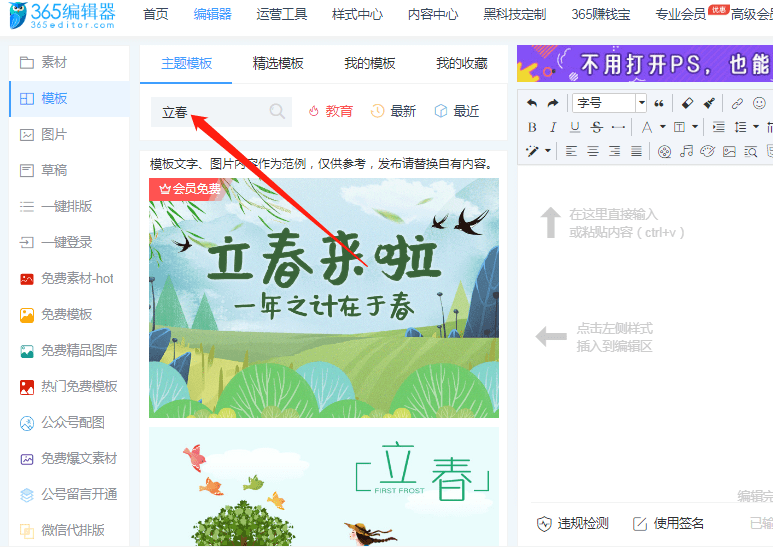This screenshot has height=547, width=773.
Task: Show 最近 used templates
Action: (457, 111)
